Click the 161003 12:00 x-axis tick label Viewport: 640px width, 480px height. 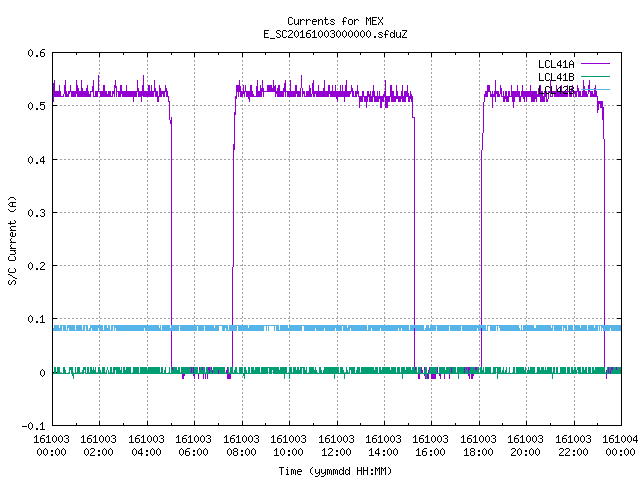(336, 446)
